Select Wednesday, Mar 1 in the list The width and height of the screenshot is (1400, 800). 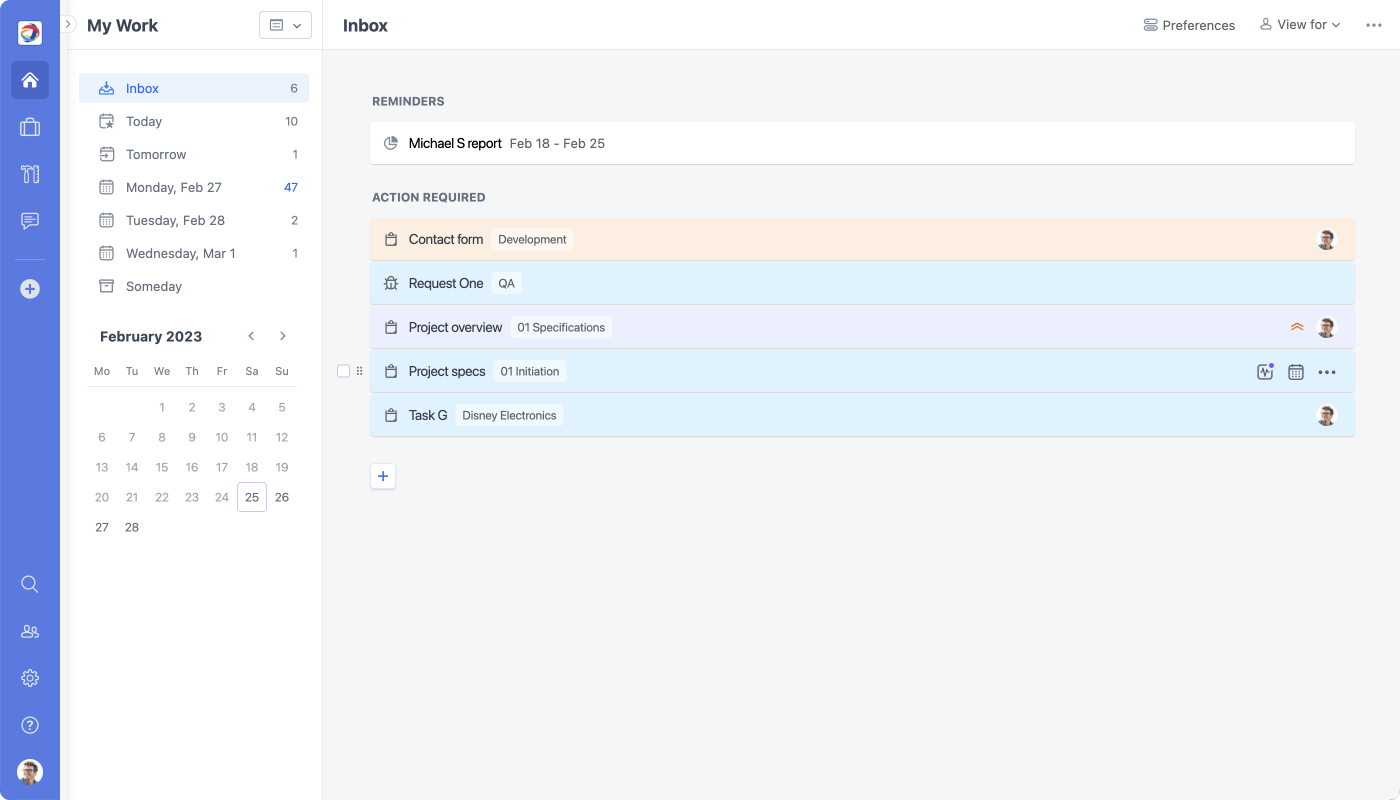(194, 253)
